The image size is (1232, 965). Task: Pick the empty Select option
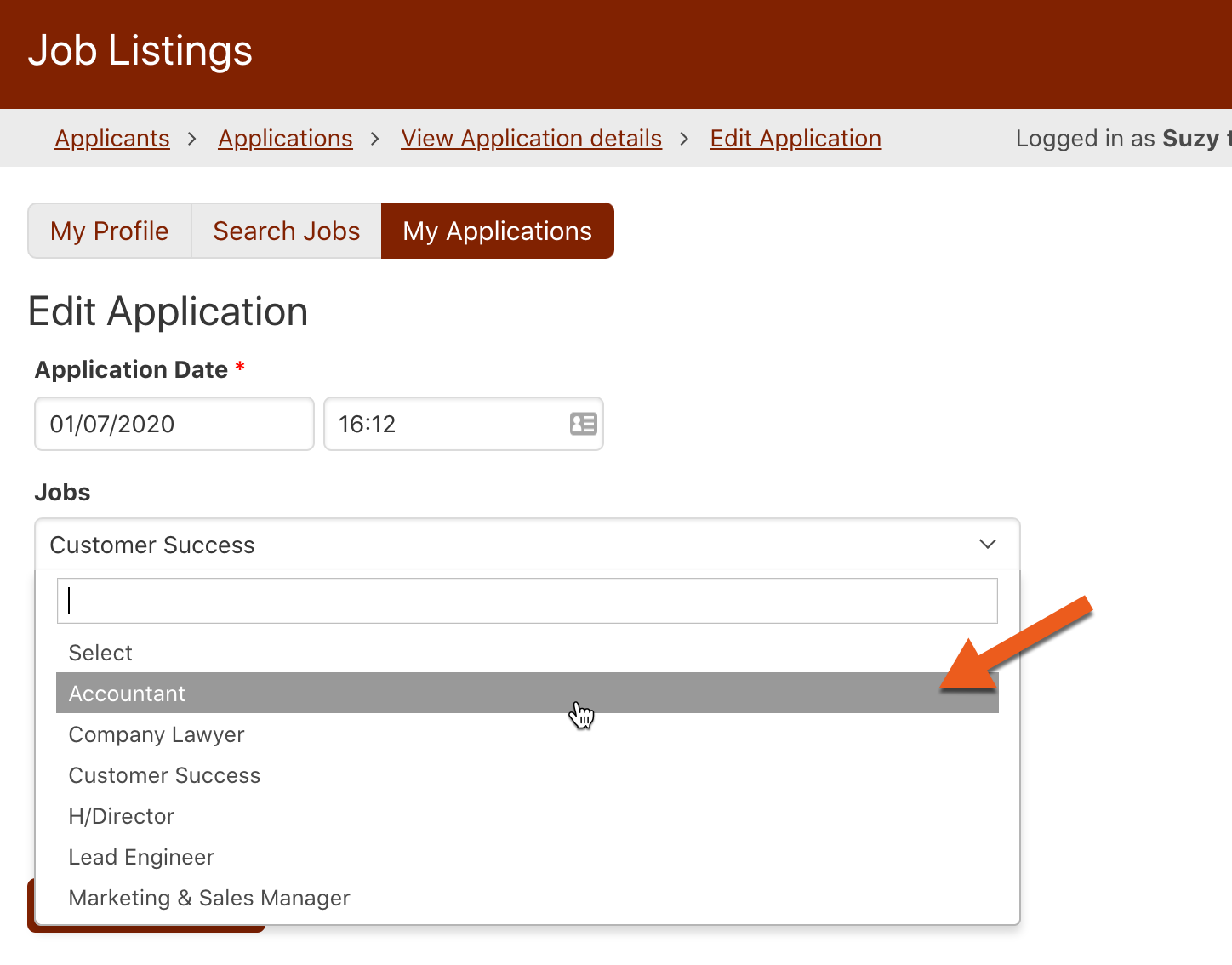pos(100,653)
